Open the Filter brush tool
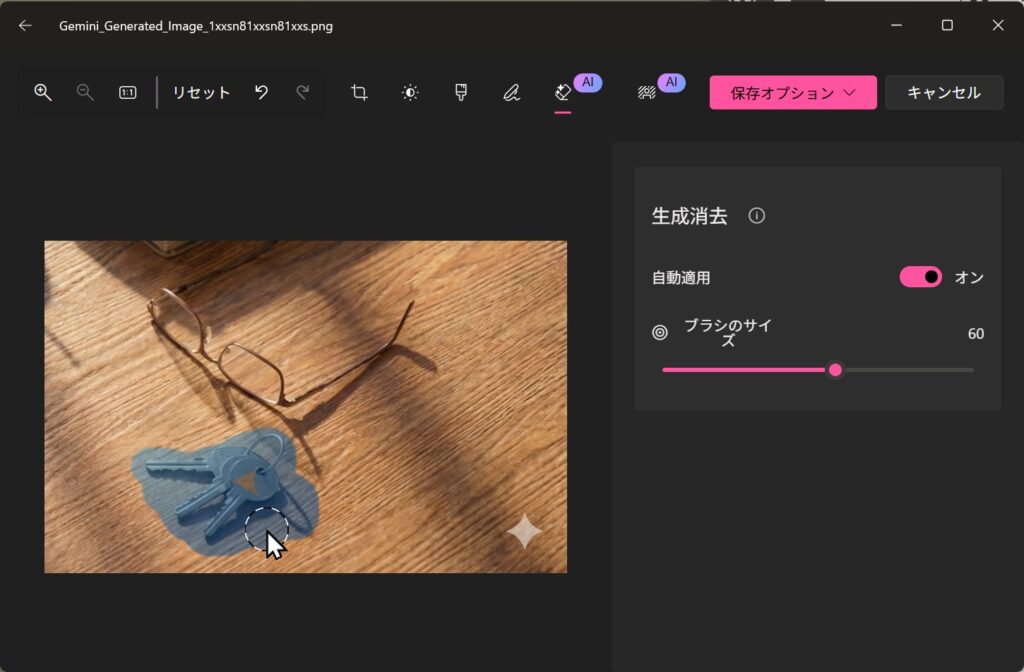 461,92
